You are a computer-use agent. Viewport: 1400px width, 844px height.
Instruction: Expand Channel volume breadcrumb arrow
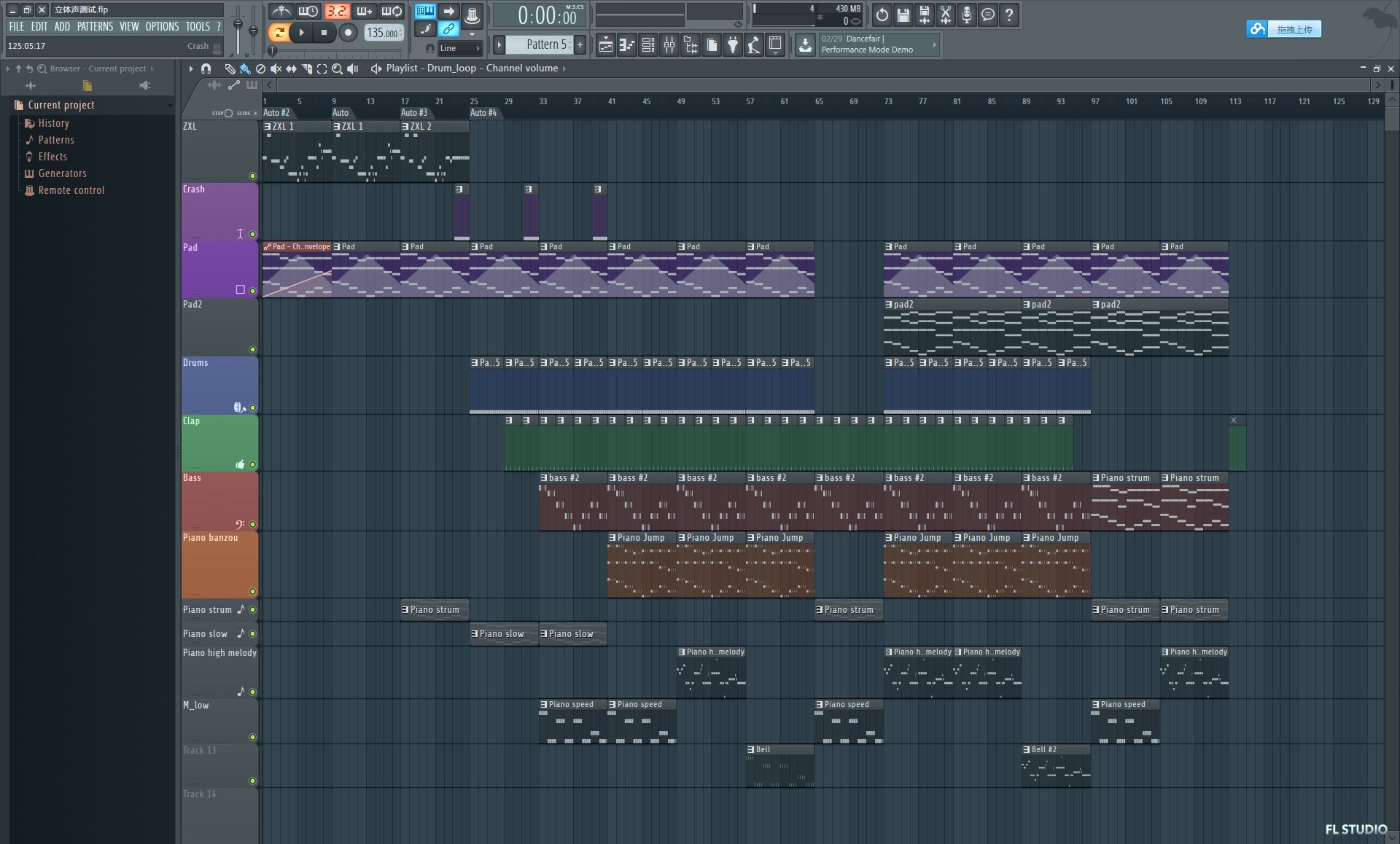coord(564,69)
